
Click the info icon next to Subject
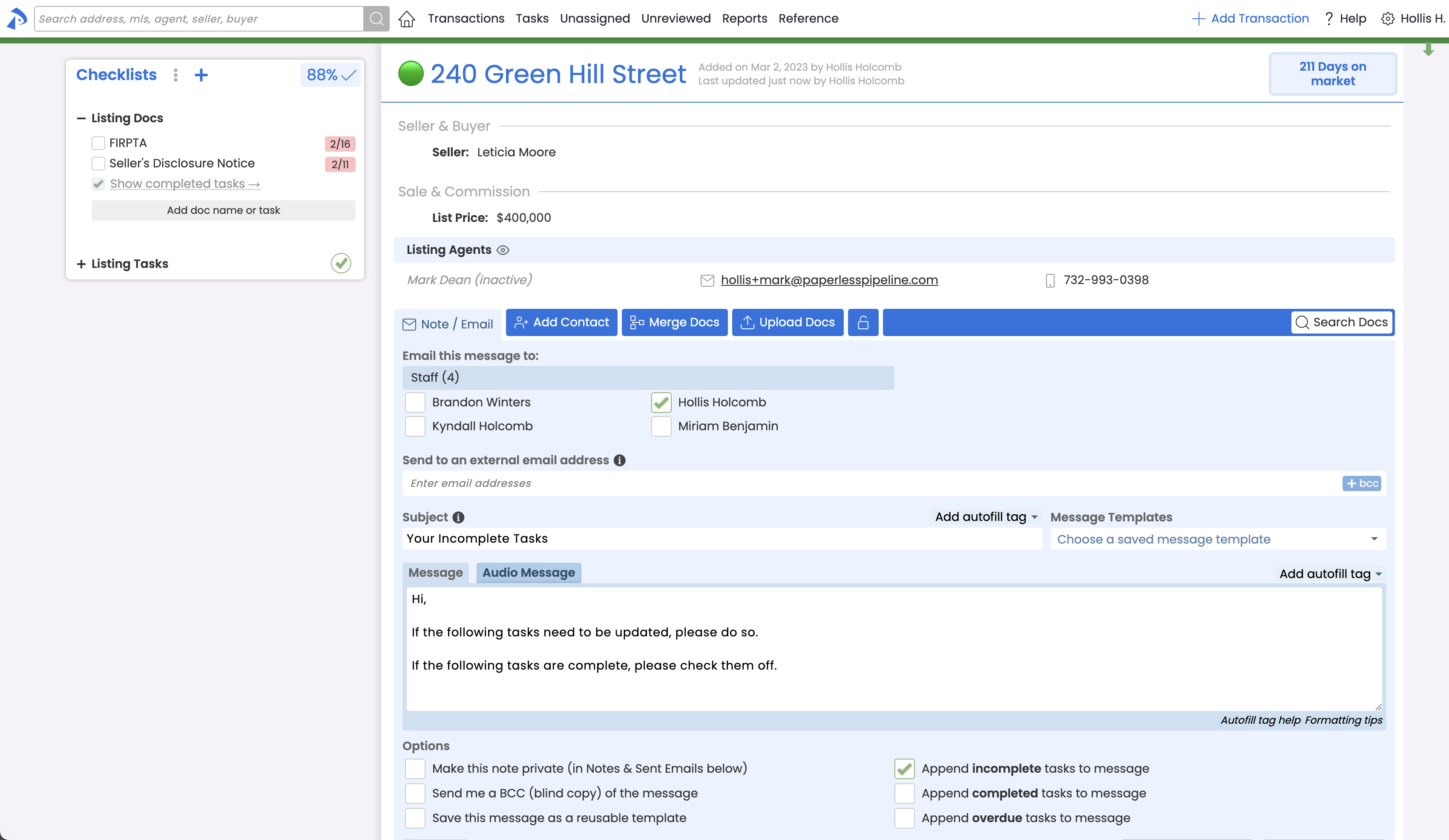point(458,518)
